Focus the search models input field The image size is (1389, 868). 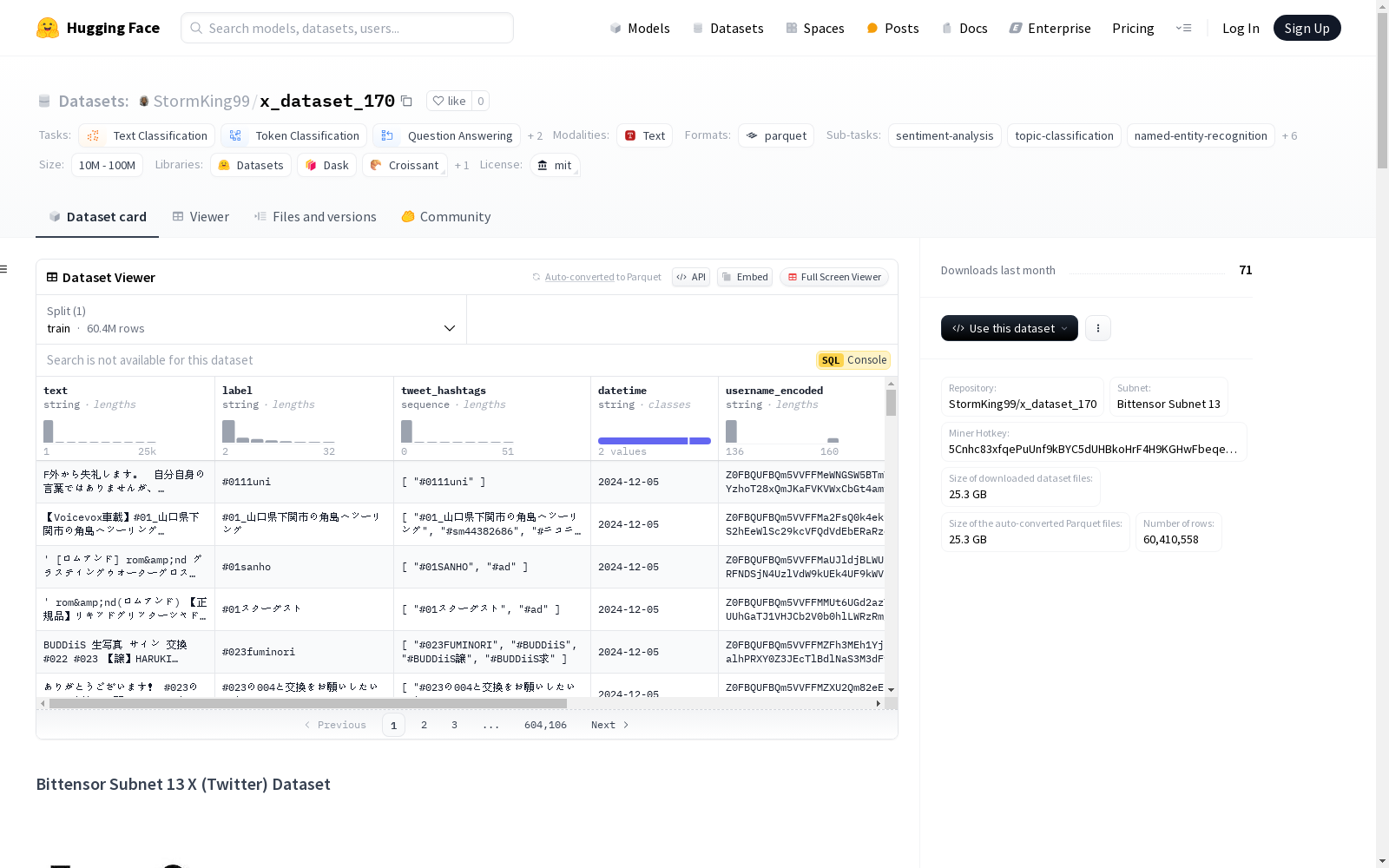click(x=347, y=28)
